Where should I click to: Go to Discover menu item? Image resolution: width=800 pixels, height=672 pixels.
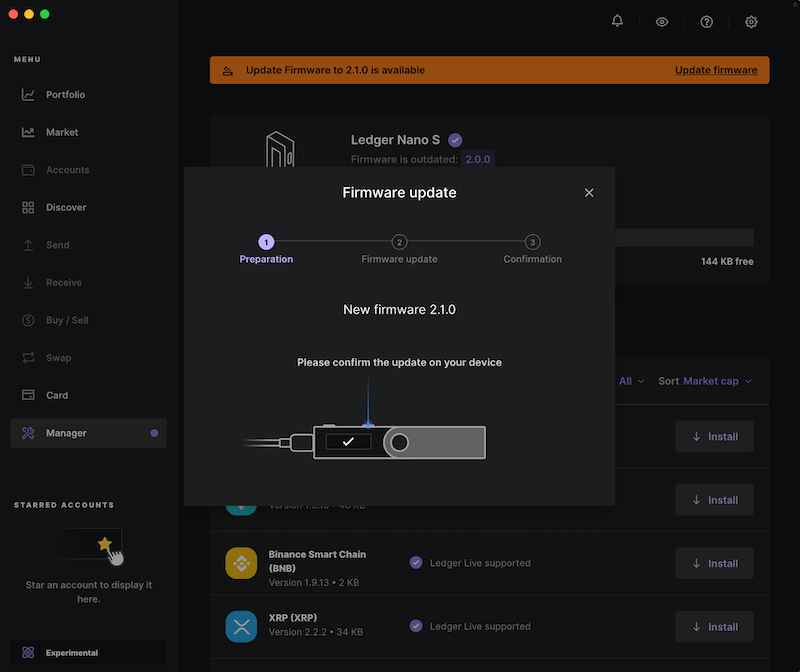pos(88,208)
